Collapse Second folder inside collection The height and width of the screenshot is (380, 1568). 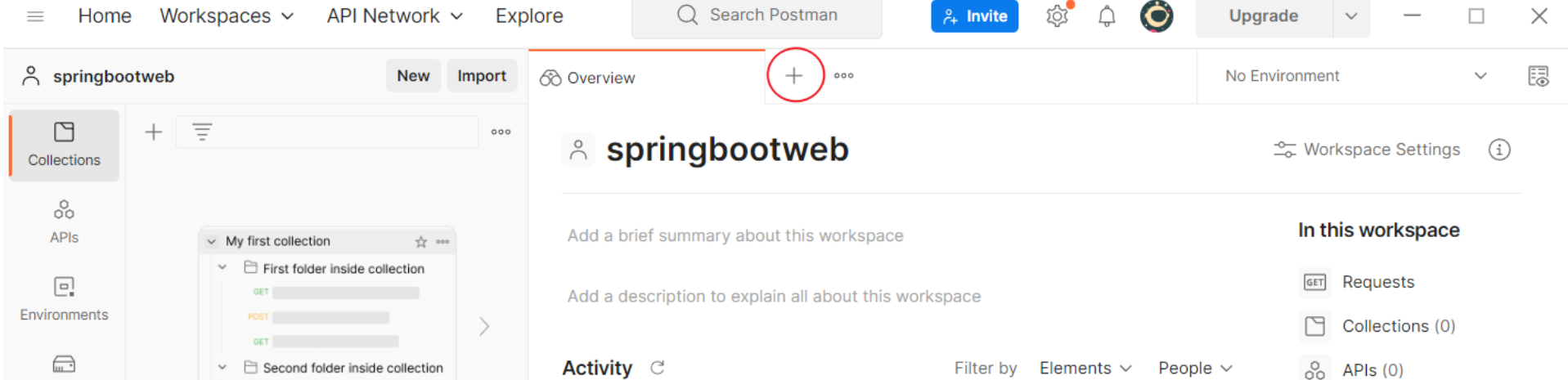click(x=222, y=368)
